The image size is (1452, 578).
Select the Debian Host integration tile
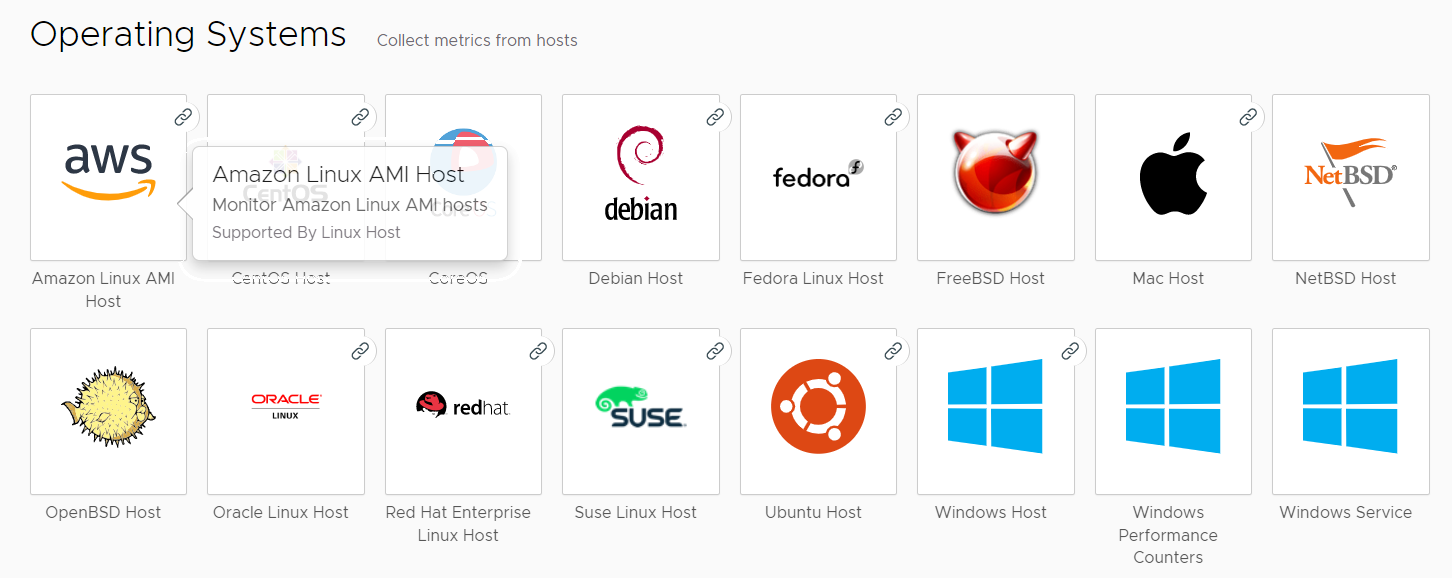pyautogui.click(x=641, y=177)
